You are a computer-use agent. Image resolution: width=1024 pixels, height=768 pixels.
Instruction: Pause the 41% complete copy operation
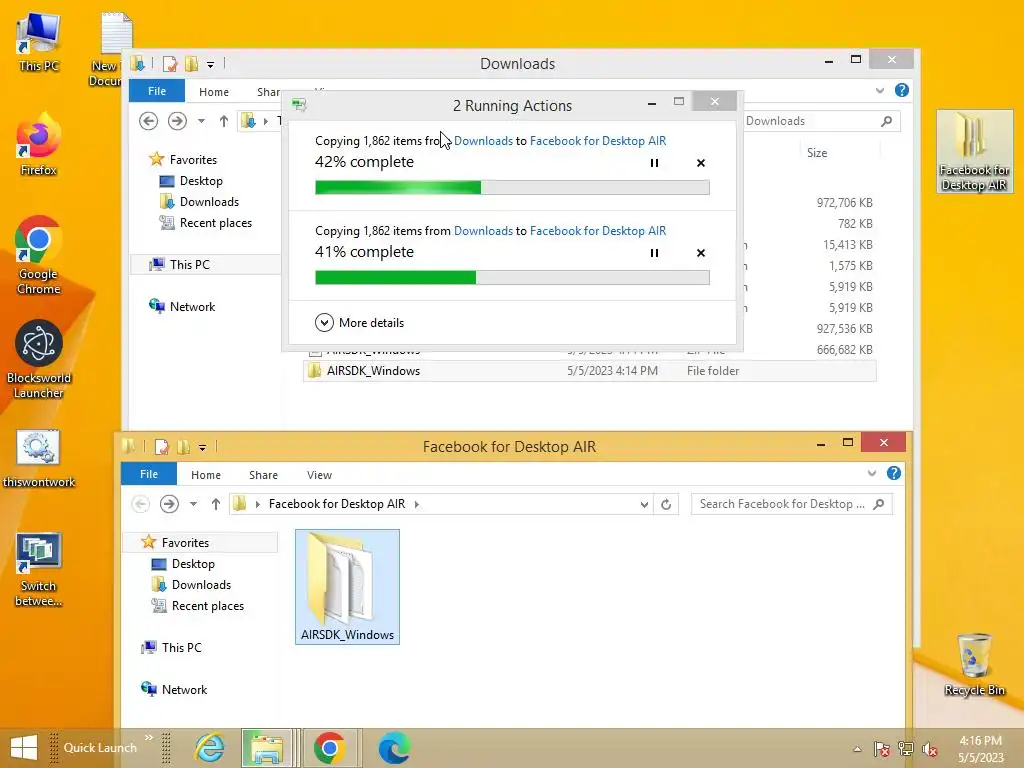(654, 253)
